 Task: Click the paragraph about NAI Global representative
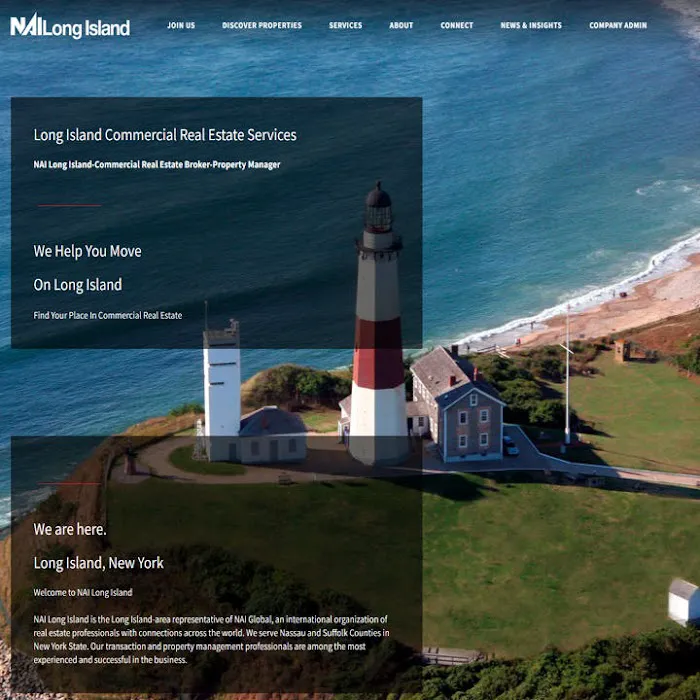(x=211, y=639)
